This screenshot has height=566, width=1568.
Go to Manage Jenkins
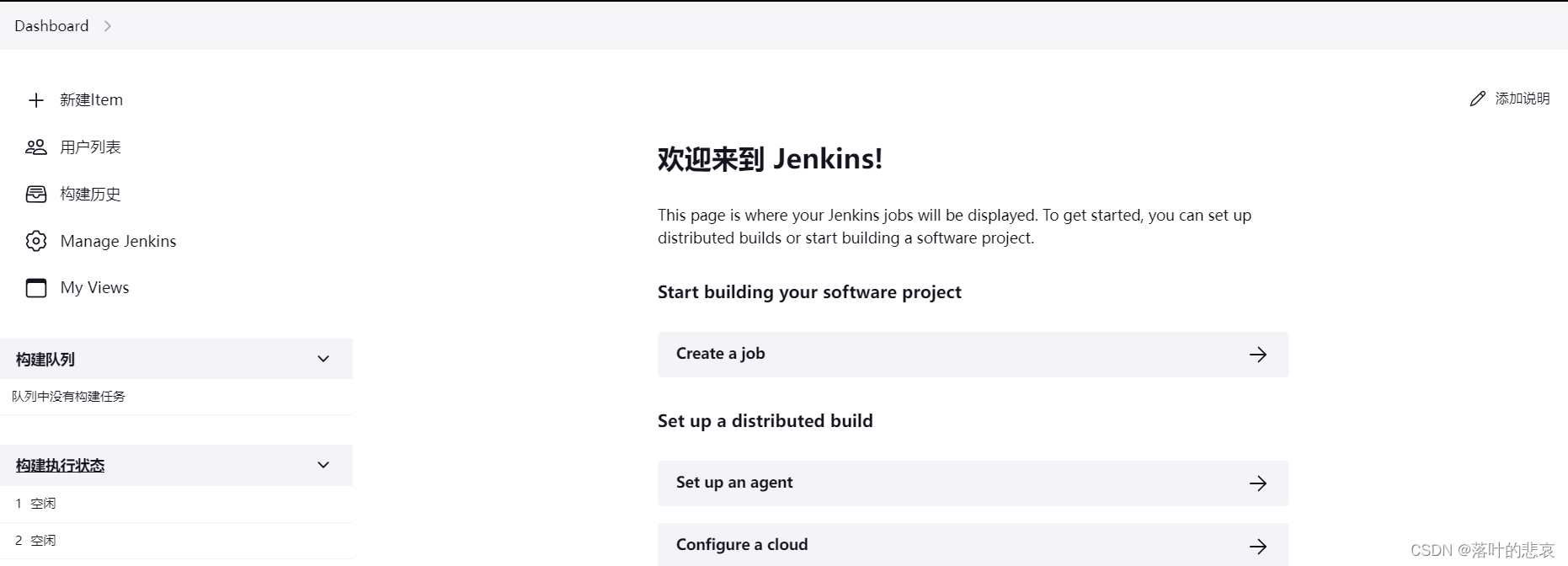[118, 241]
